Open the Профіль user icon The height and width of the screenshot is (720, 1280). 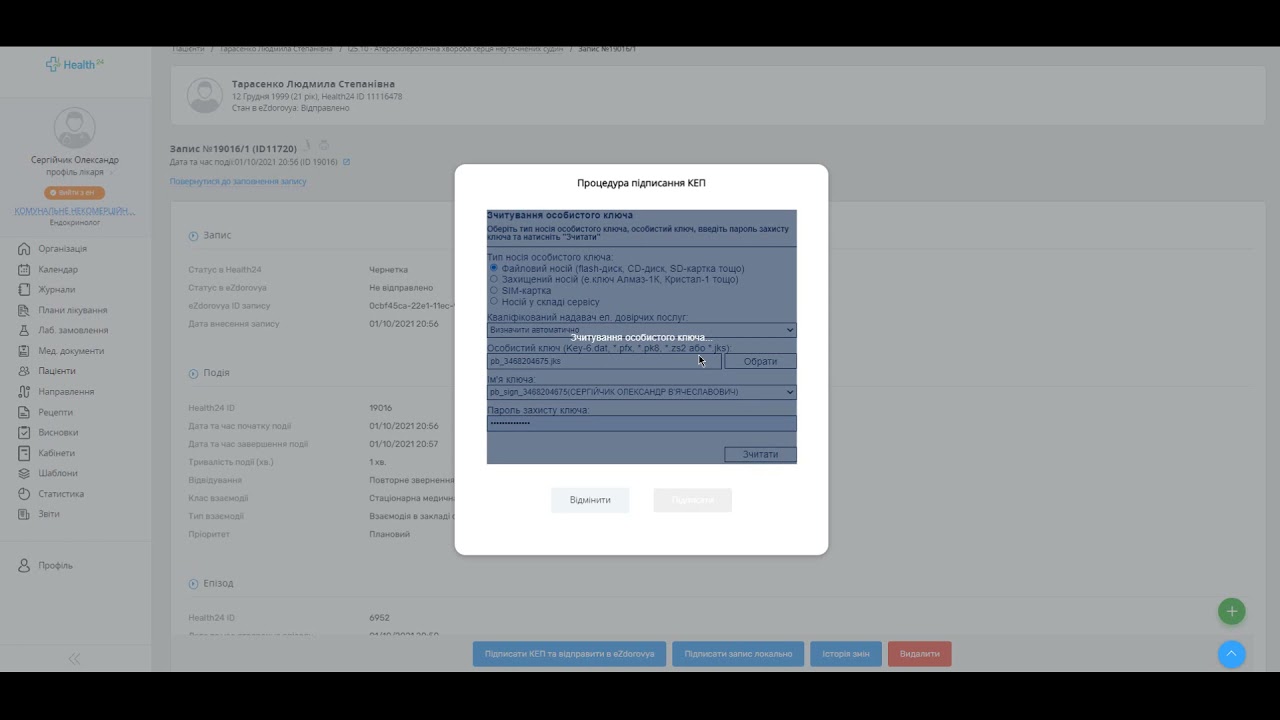24,566
